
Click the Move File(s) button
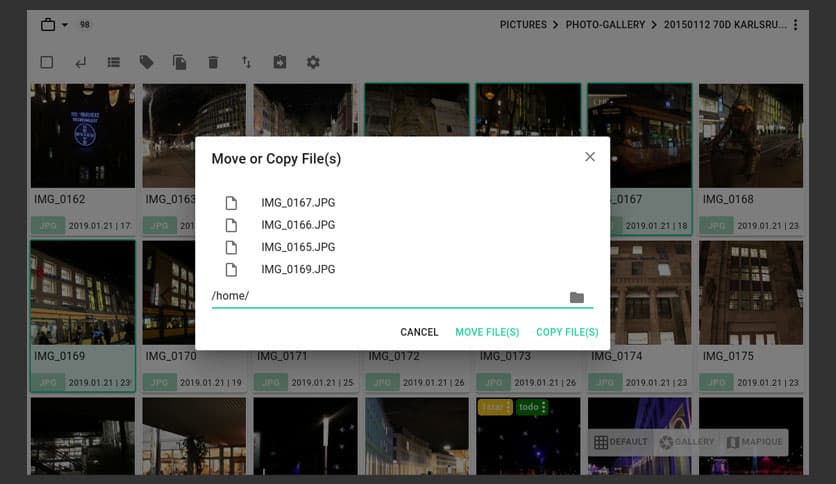point(487,332)
